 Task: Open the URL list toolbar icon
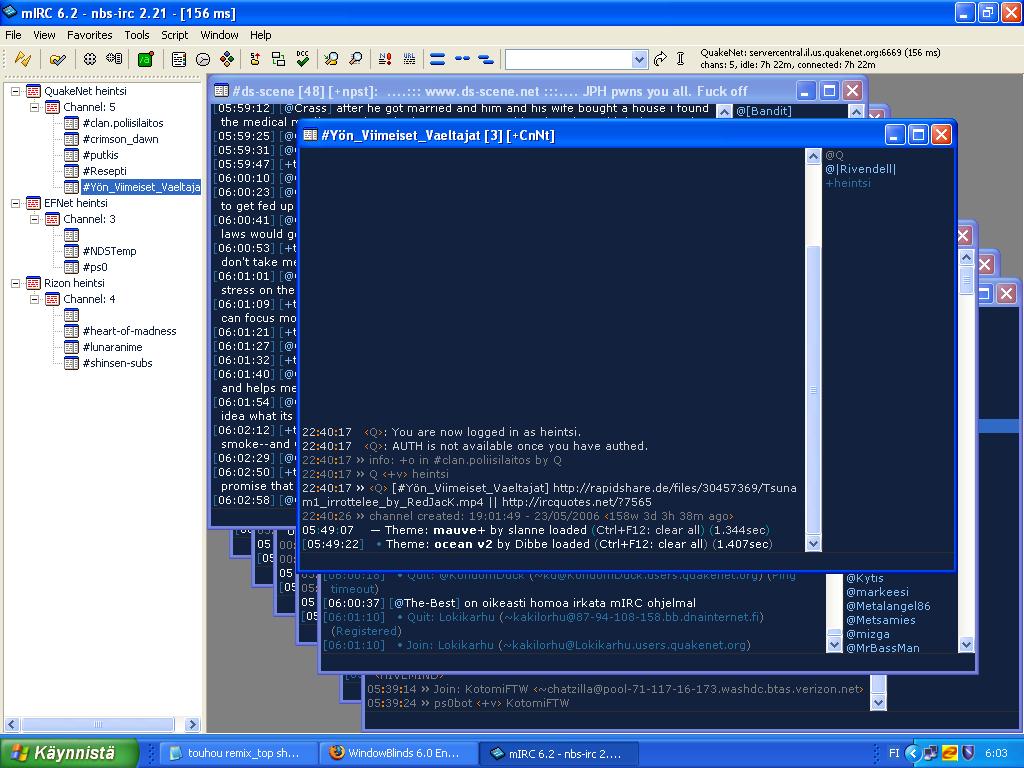coord(409,59)
